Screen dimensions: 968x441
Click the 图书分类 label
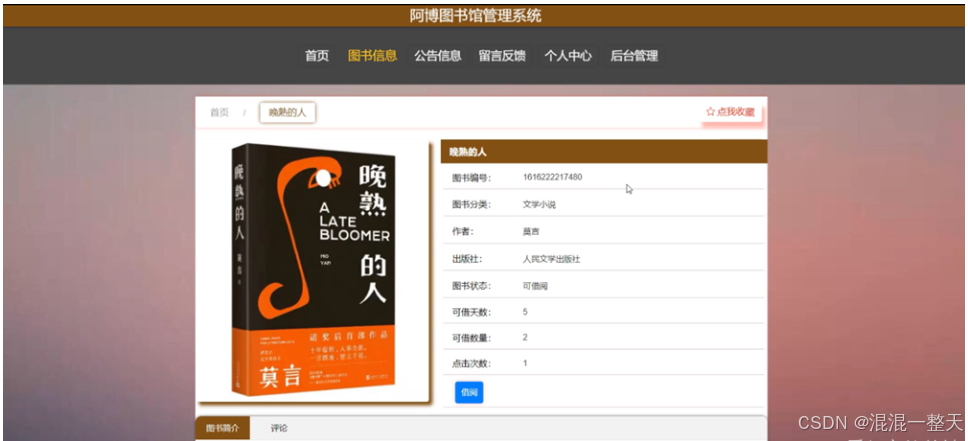(471, 204)
